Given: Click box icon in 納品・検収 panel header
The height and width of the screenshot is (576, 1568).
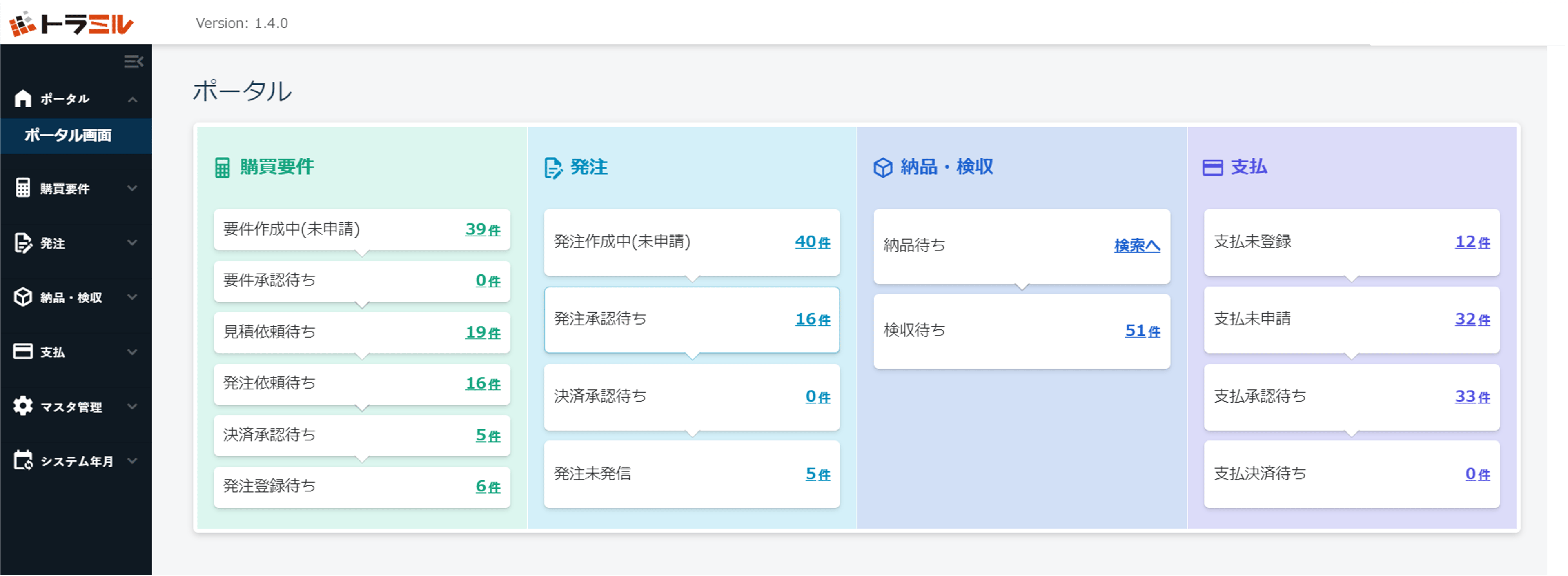Looking at the screenshot, I should pyautogui.click(x=882, y=167).
